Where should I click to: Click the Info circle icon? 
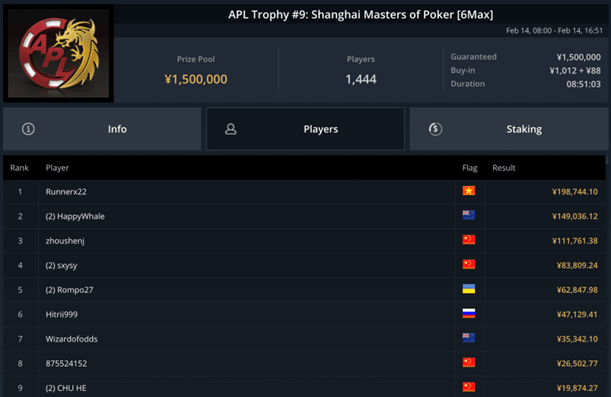(28, 129)
